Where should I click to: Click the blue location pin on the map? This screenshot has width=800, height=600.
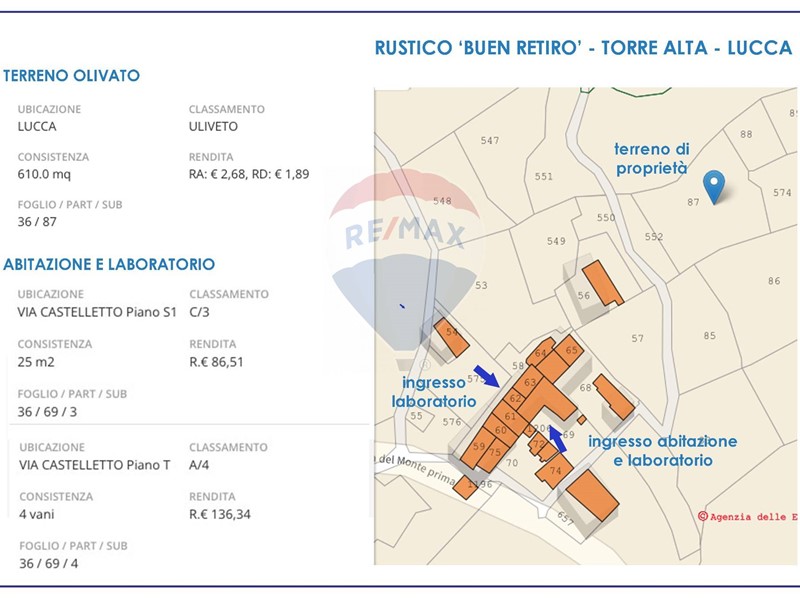[x=713, y=186]
